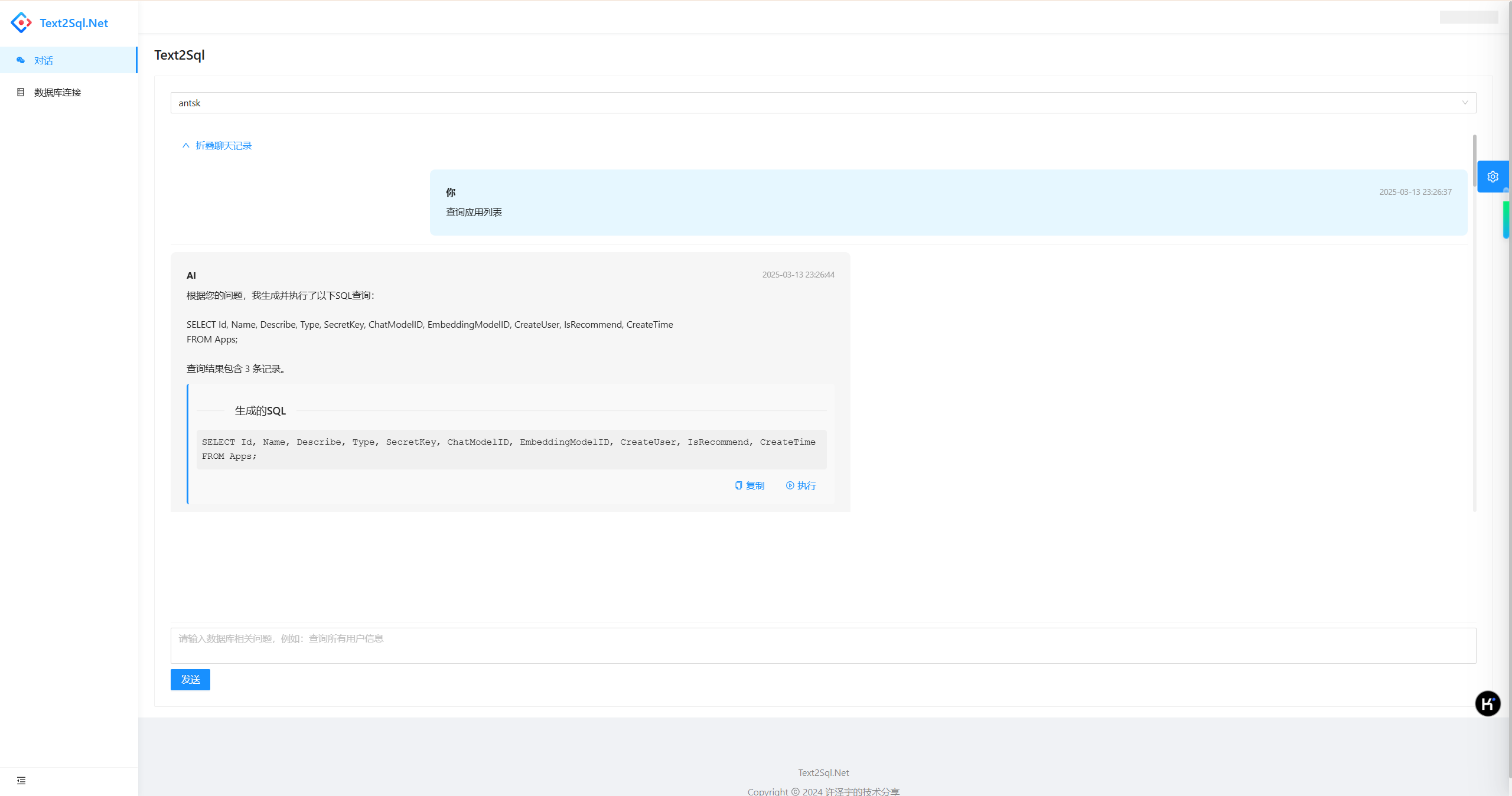Click the generated SQL code block
1512x796 pixels.
coord(510,449)
